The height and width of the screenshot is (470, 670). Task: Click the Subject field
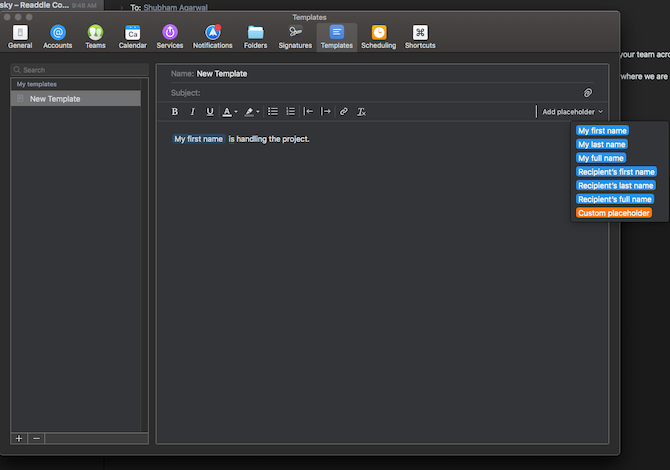(376, 93)
